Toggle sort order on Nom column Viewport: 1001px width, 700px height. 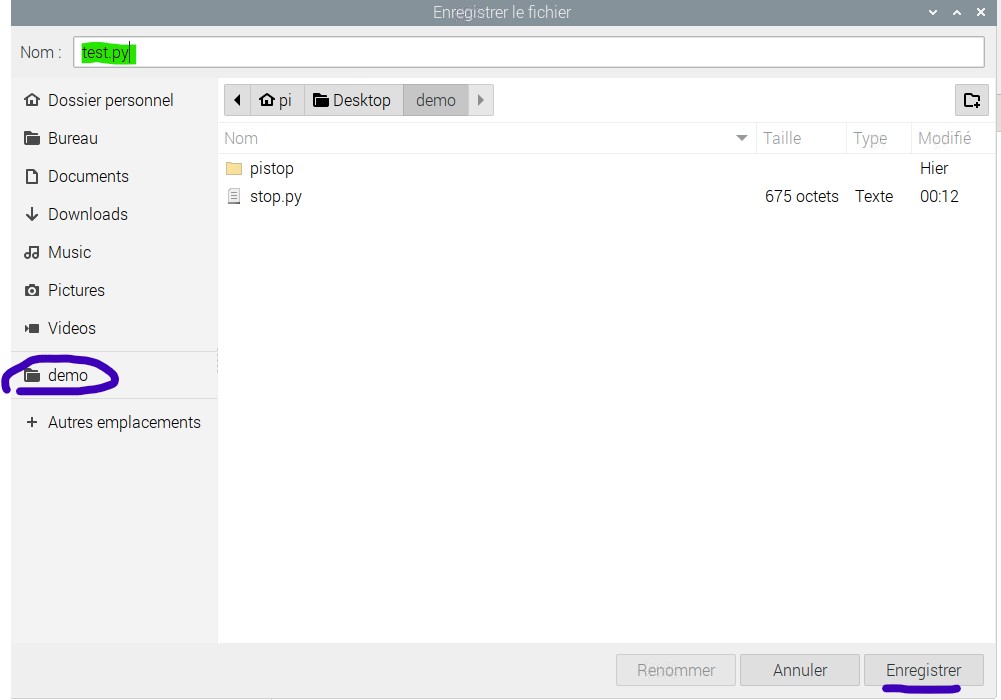[486, 138]
